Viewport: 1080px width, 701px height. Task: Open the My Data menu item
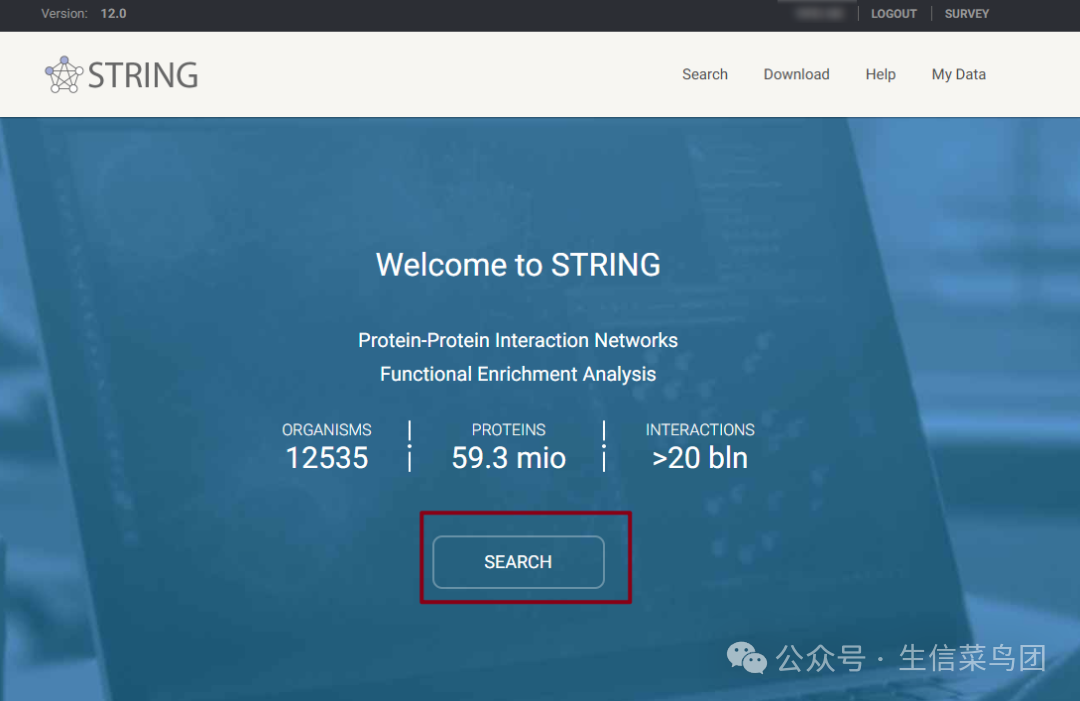click(x=958, y=74)
